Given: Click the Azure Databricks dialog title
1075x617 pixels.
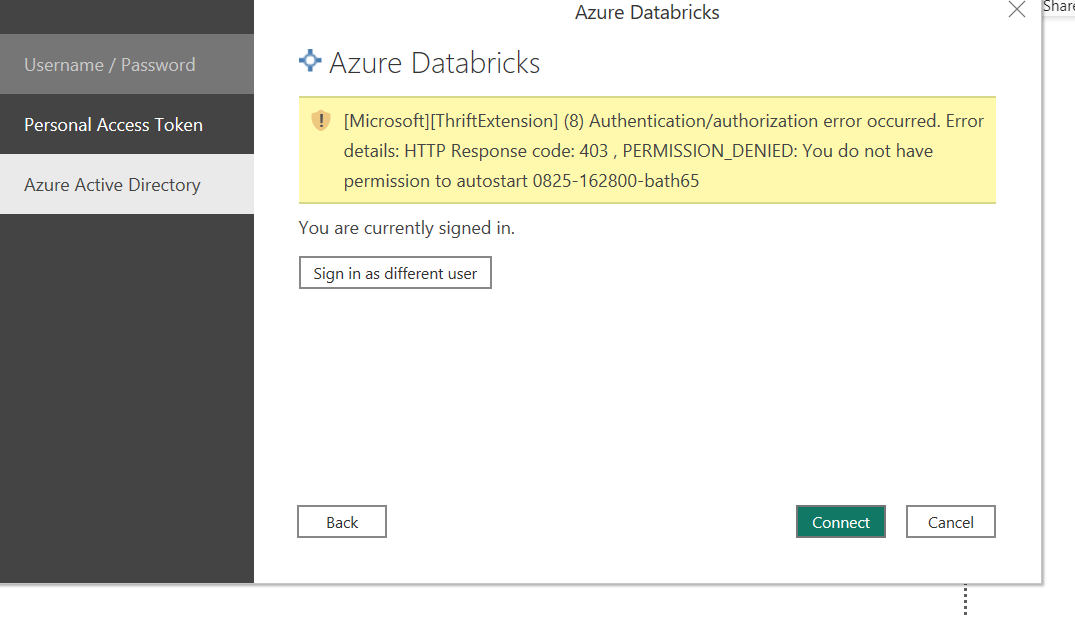Looking at the screenshot, I should coord(647,12).
